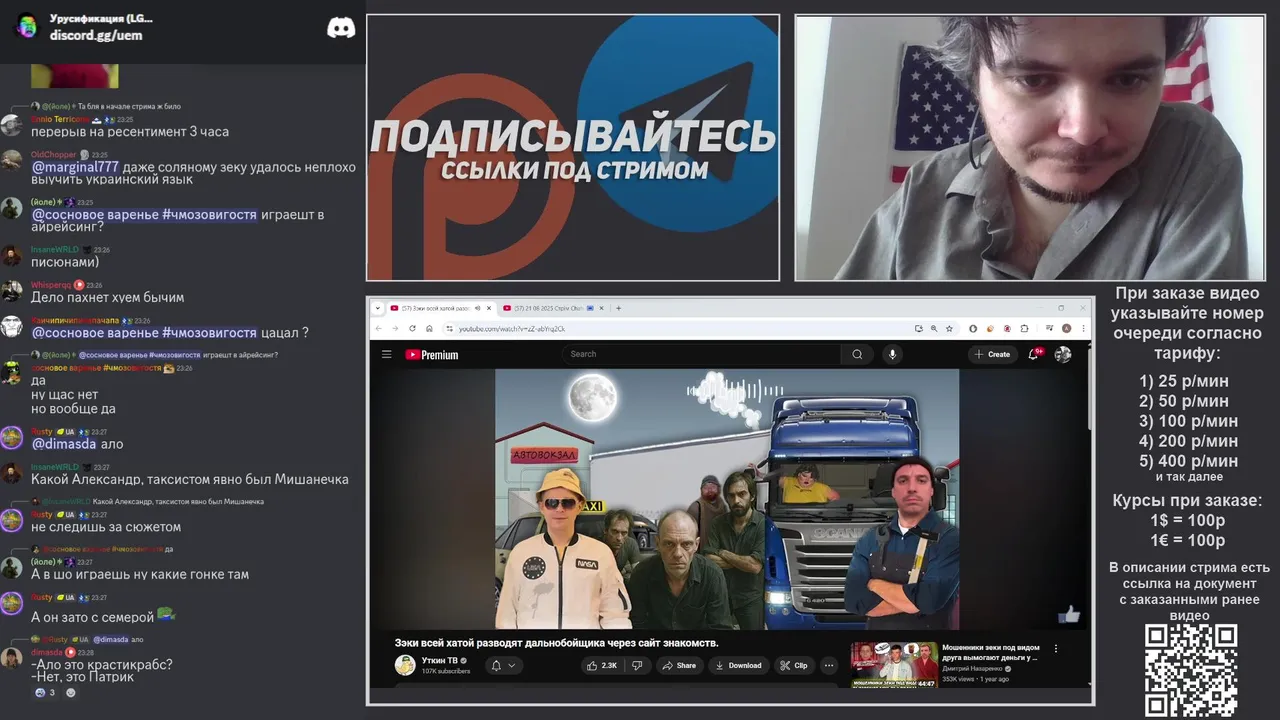Open recommended video 'Мошенники зеки под видом'

tap(990, 652)
